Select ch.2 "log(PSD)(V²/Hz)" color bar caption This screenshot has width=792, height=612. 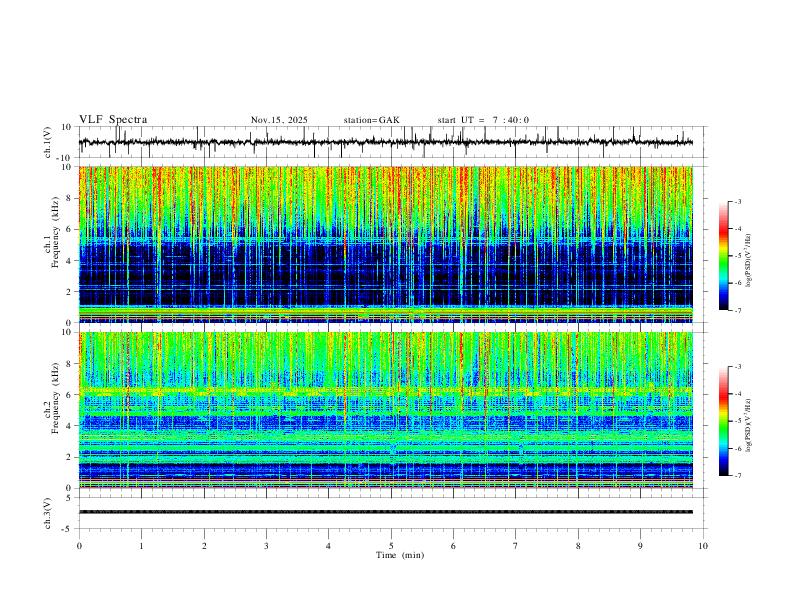tap(748, 426)
